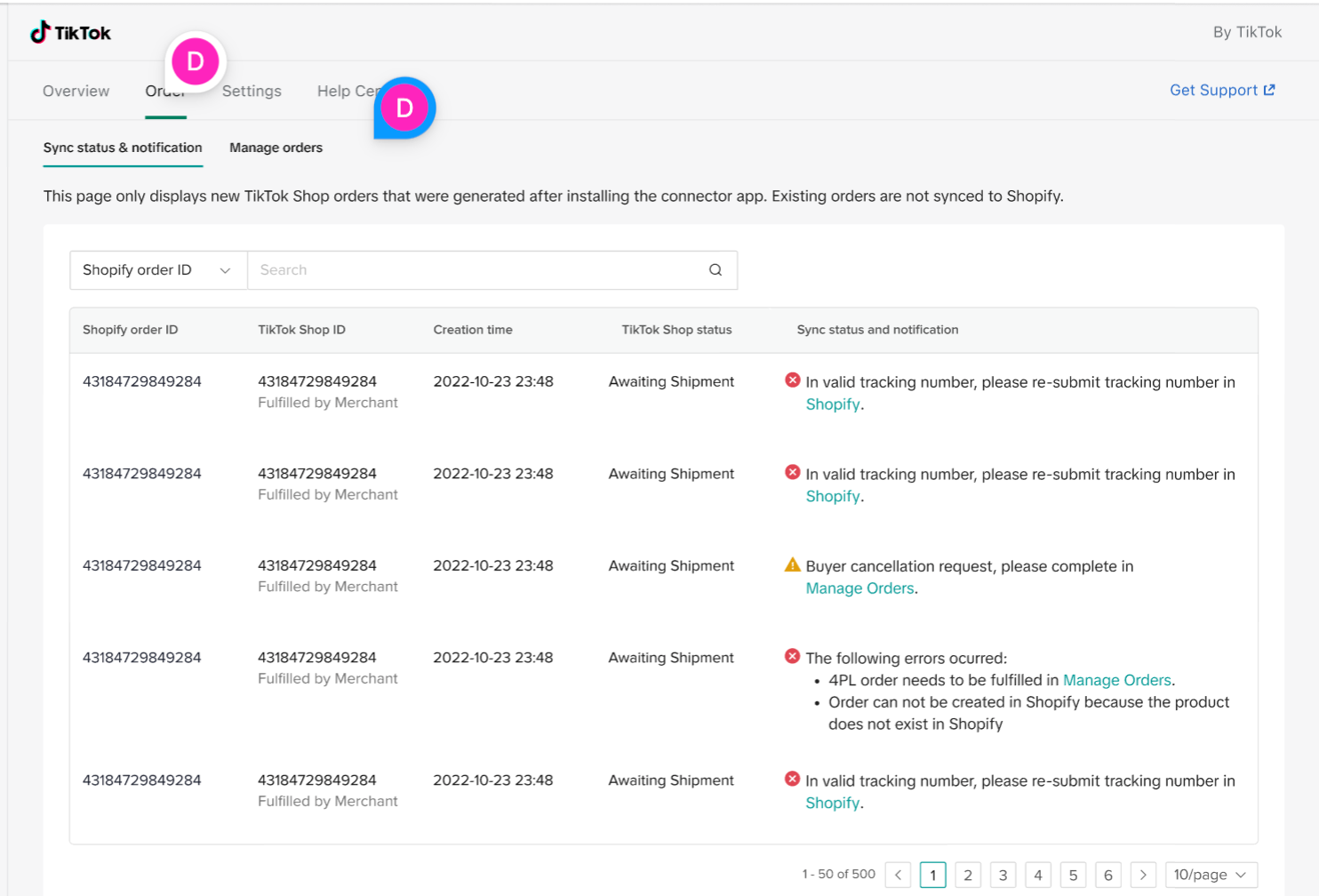Click Manage Orders link in buyer cancellation row
Image resolution: width=1319 pixels, height=896 pixels.
(859, 588)
